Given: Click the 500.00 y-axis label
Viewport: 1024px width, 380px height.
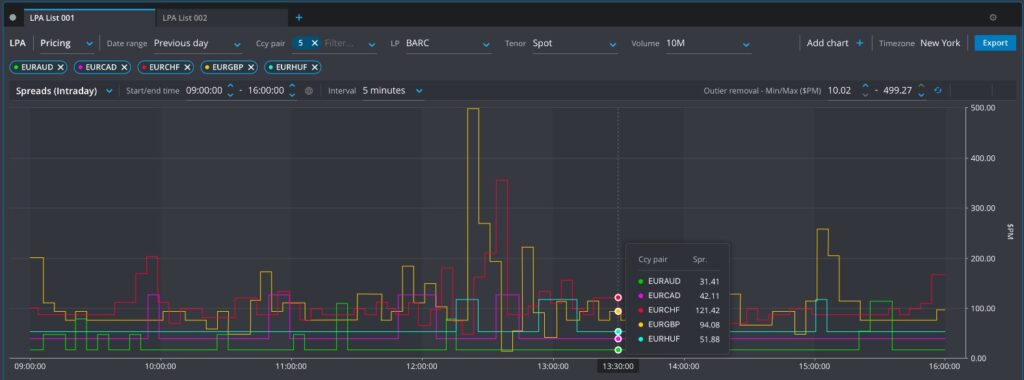Looking at the screenshot, I should (982, 108).
